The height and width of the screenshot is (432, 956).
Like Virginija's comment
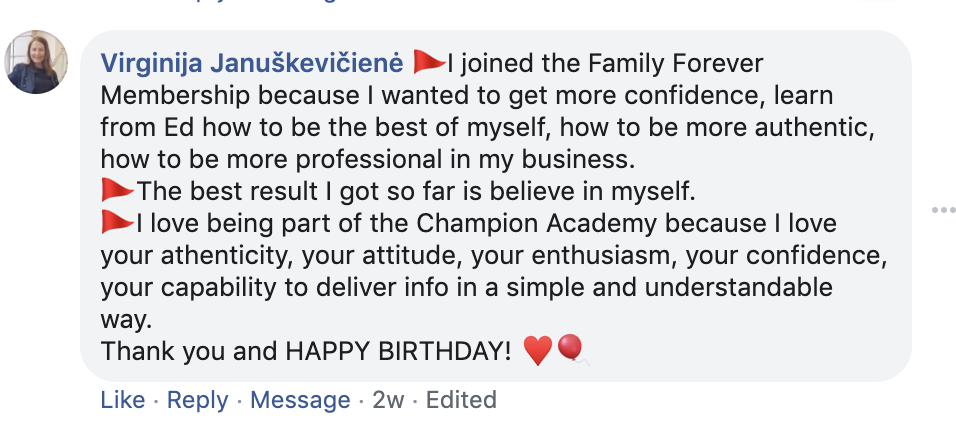coord(123,400)
